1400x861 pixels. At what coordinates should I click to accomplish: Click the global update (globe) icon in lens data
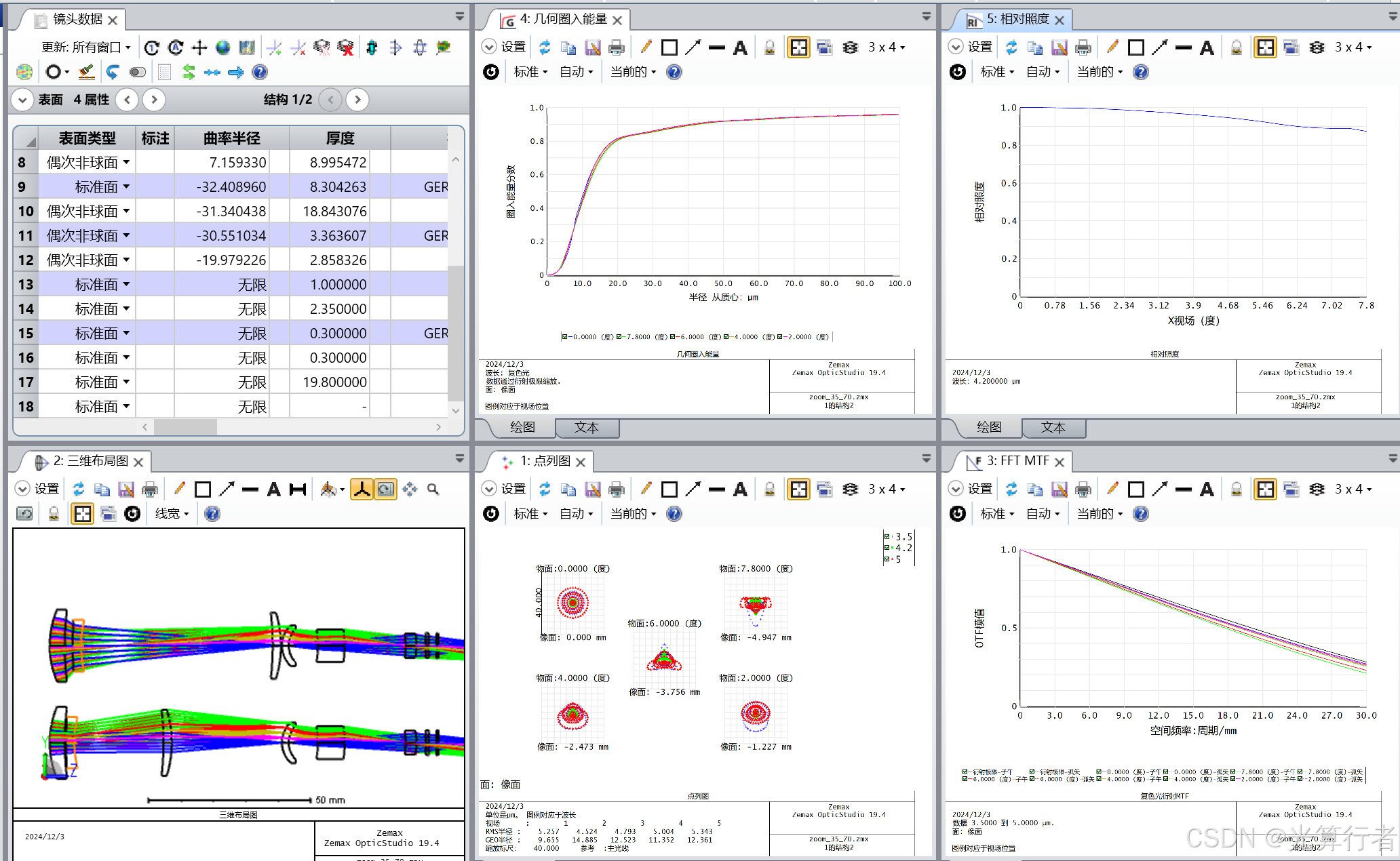click(x=223, y=47)
